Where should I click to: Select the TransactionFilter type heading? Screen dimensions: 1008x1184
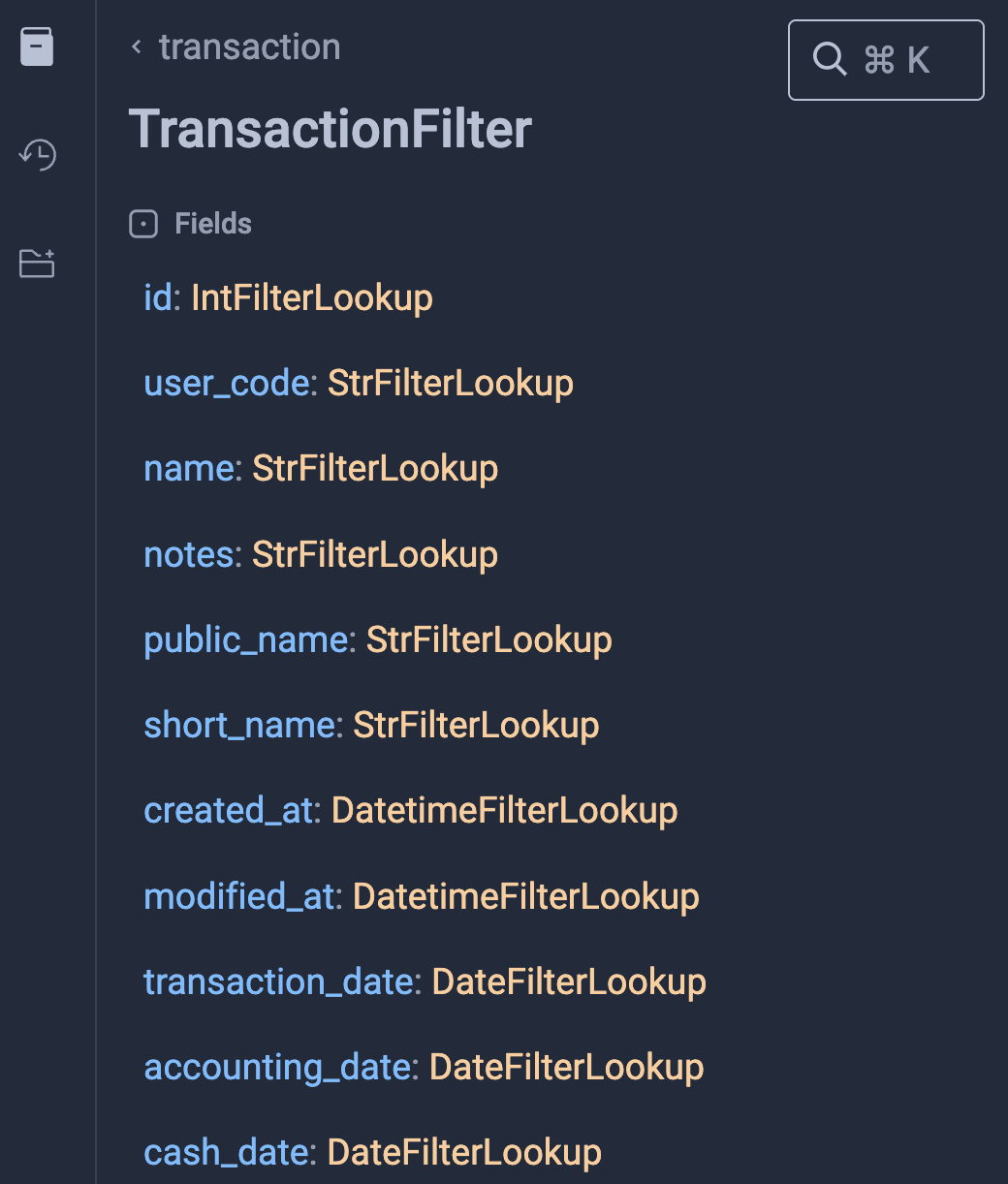tap(331, 129)
